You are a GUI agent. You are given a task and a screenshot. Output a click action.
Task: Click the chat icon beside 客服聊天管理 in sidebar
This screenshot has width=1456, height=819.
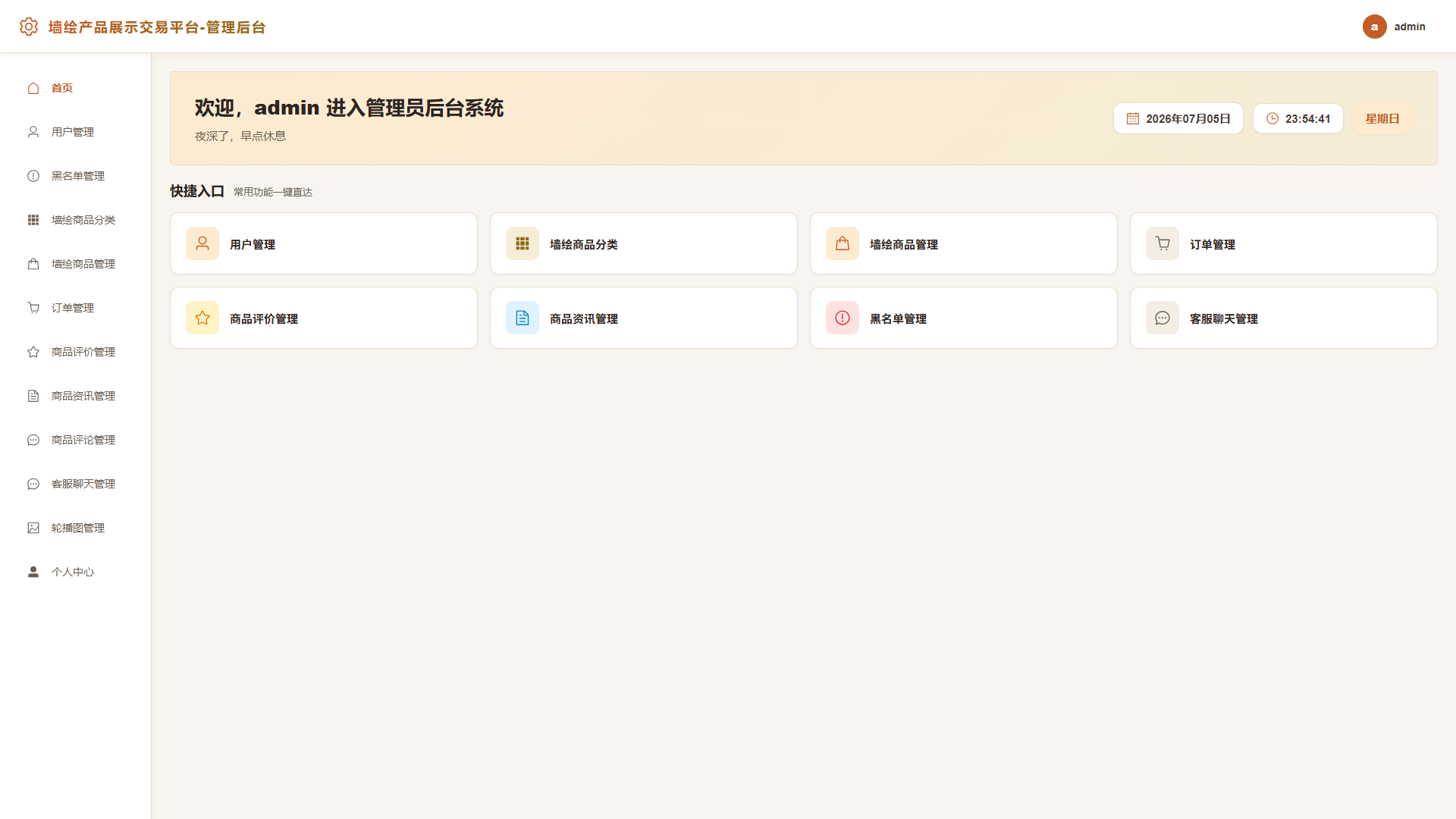click(x=33, y=484)
